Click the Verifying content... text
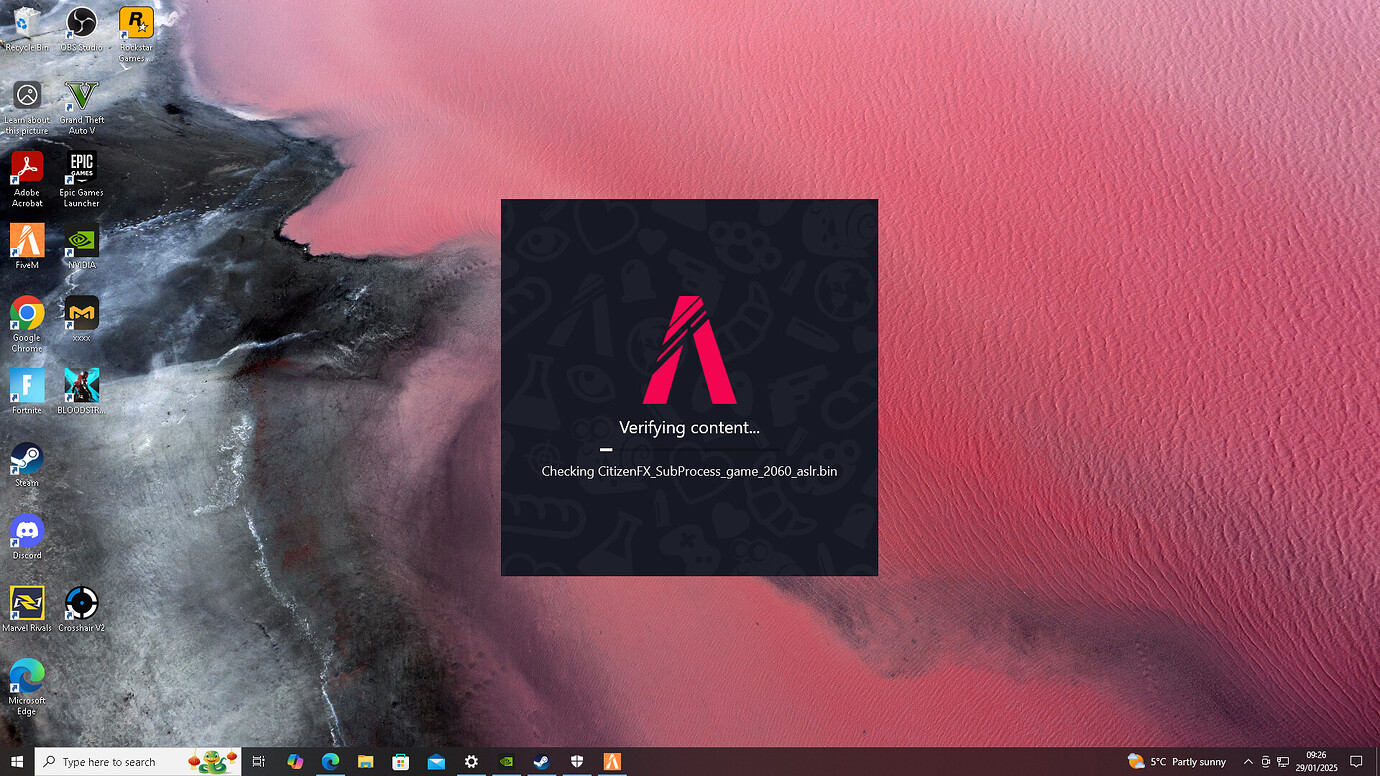This screenshot has height=776, width=1380. tap(689, 428)
